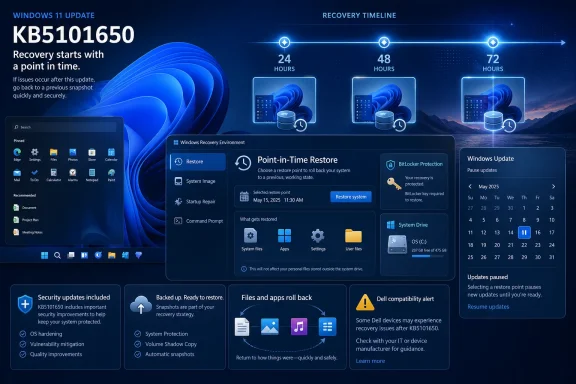Viewport: 576px width, 384px height.
Task: Select the 24 hours snapshot thumbnail
Action: [x=284, y=100]
